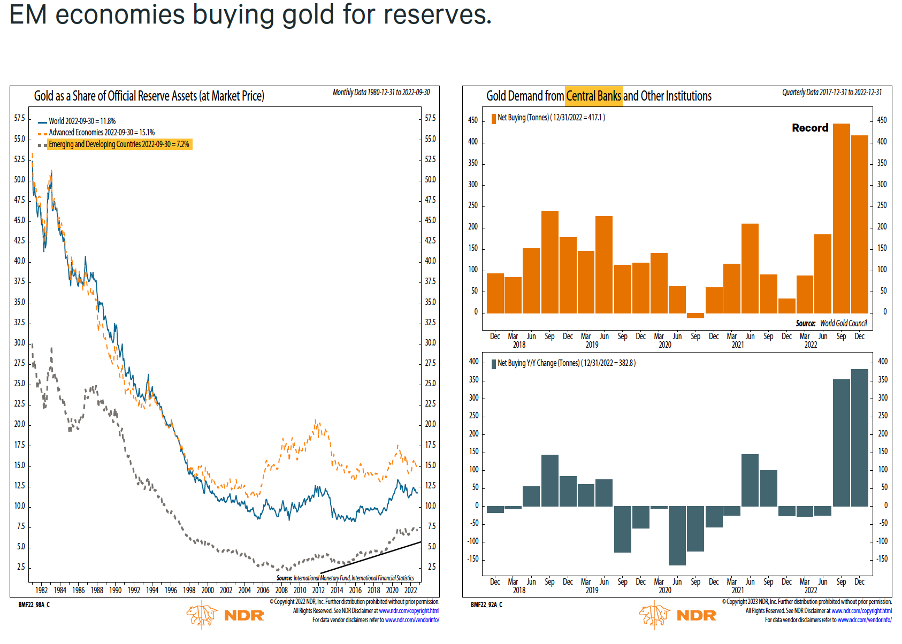Click the highlighted 'Central Banks' text in the title
The image size is (902, 644).
tap(594, 96)
